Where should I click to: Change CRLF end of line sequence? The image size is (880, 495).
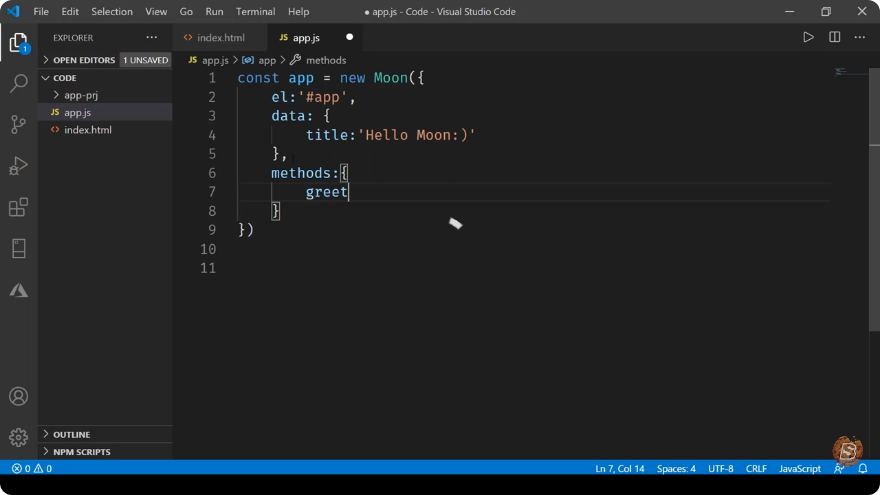[x=756, y=468]
